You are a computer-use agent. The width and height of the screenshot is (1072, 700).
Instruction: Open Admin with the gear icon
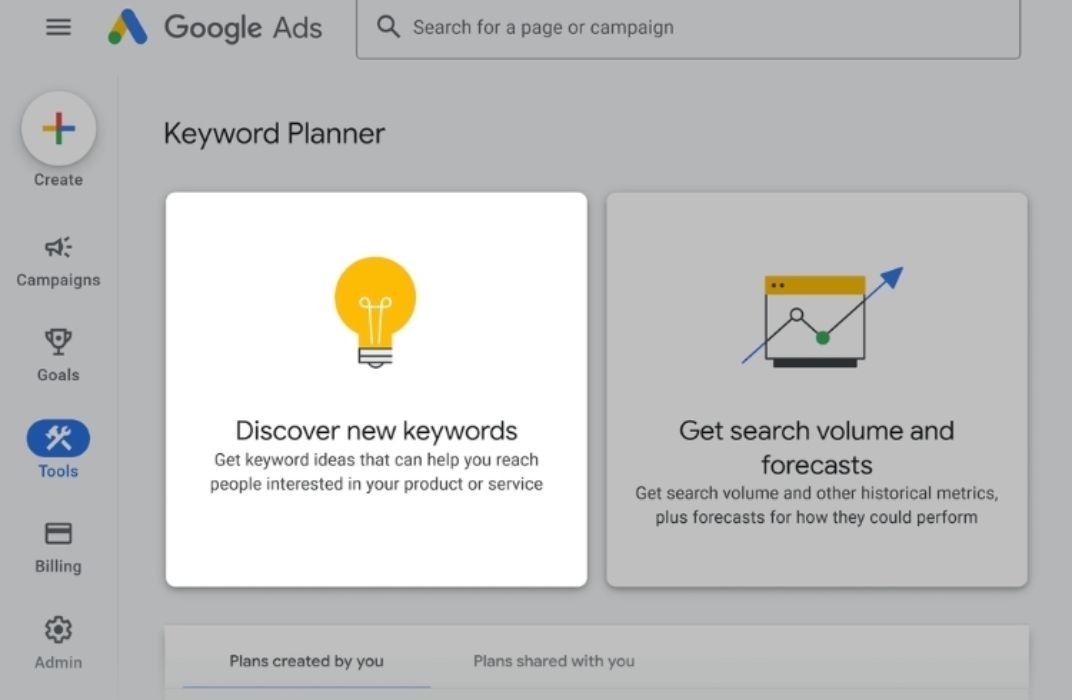(x=58, y=628)
